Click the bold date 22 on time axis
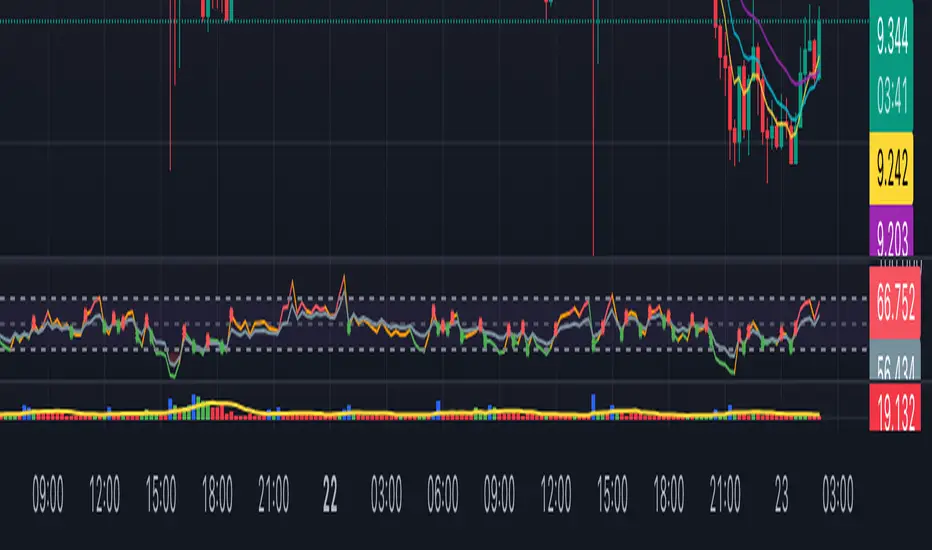The height and width of the screenshot is (550, 932). click(330, 494)
